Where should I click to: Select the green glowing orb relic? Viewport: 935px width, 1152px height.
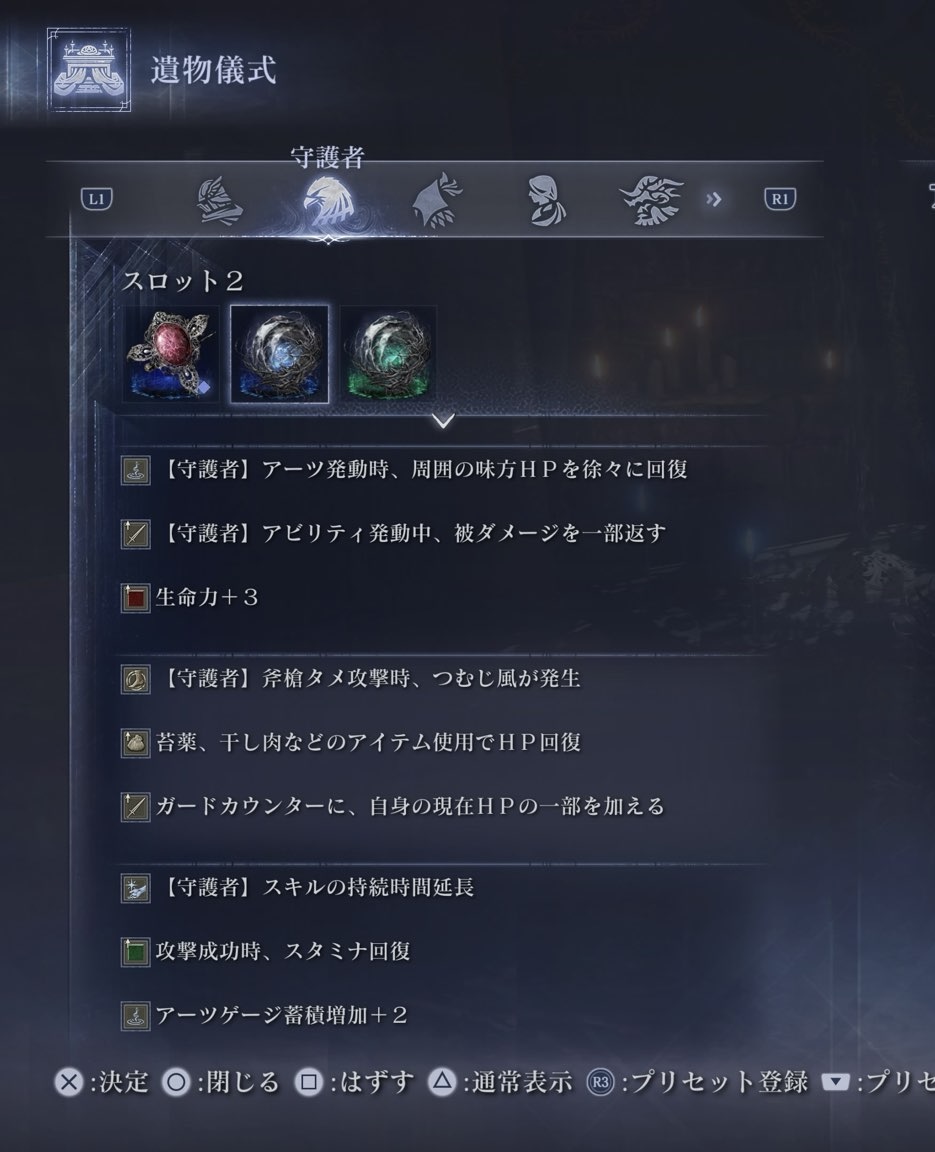(388, 354)
